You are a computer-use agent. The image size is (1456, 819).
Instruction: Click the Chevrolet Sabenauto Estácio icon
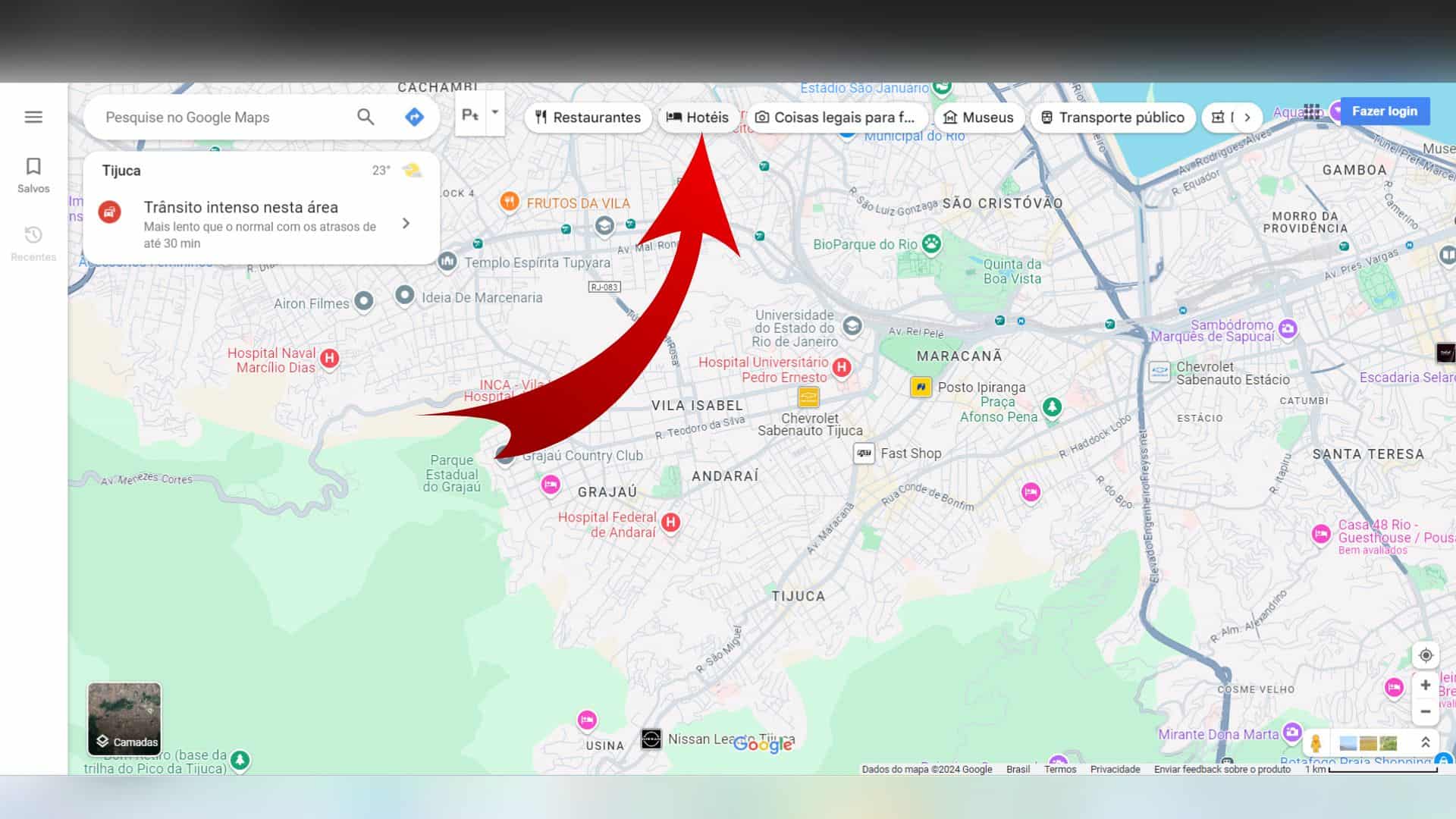[x=1159, y=372]
